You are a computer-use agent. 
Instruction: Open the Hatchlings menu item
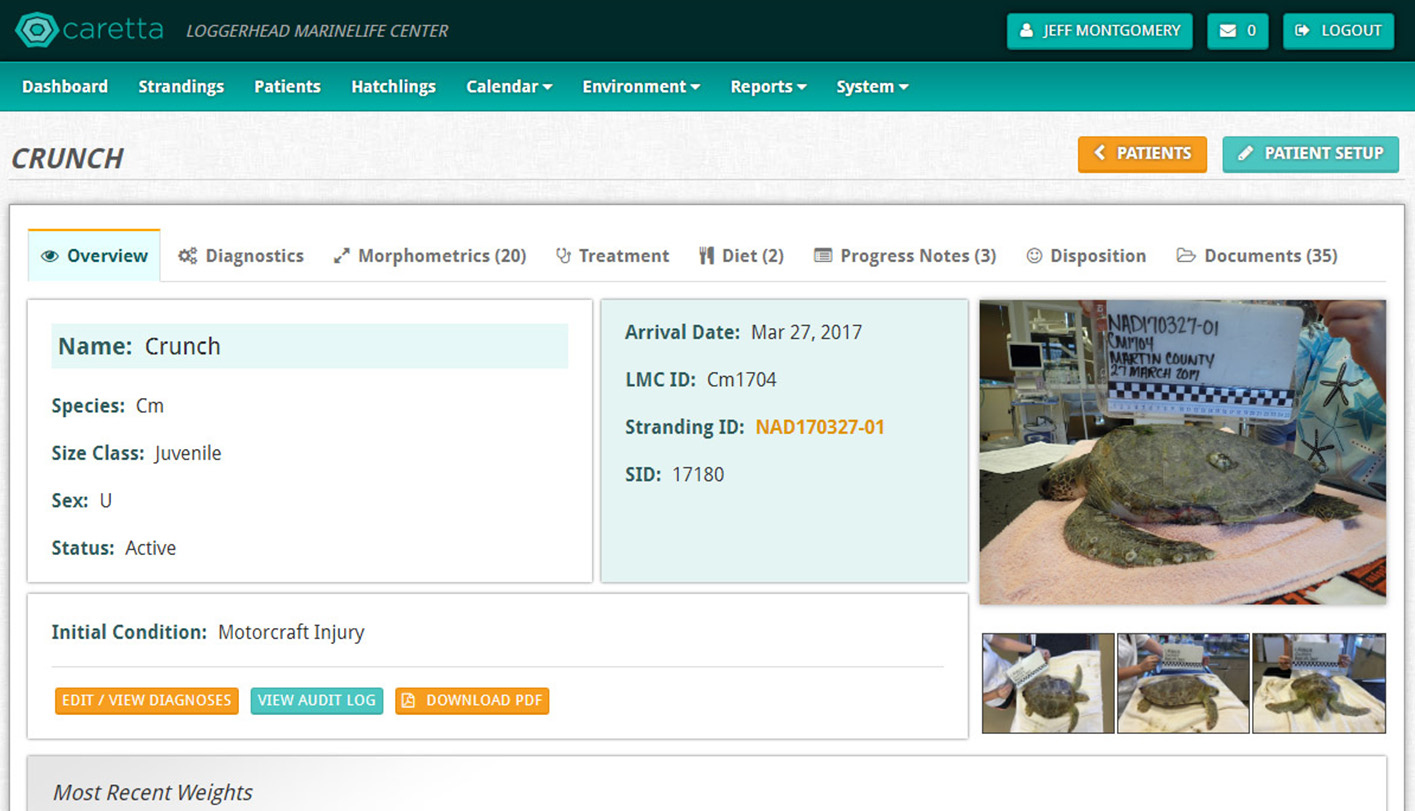coord(393,87)
